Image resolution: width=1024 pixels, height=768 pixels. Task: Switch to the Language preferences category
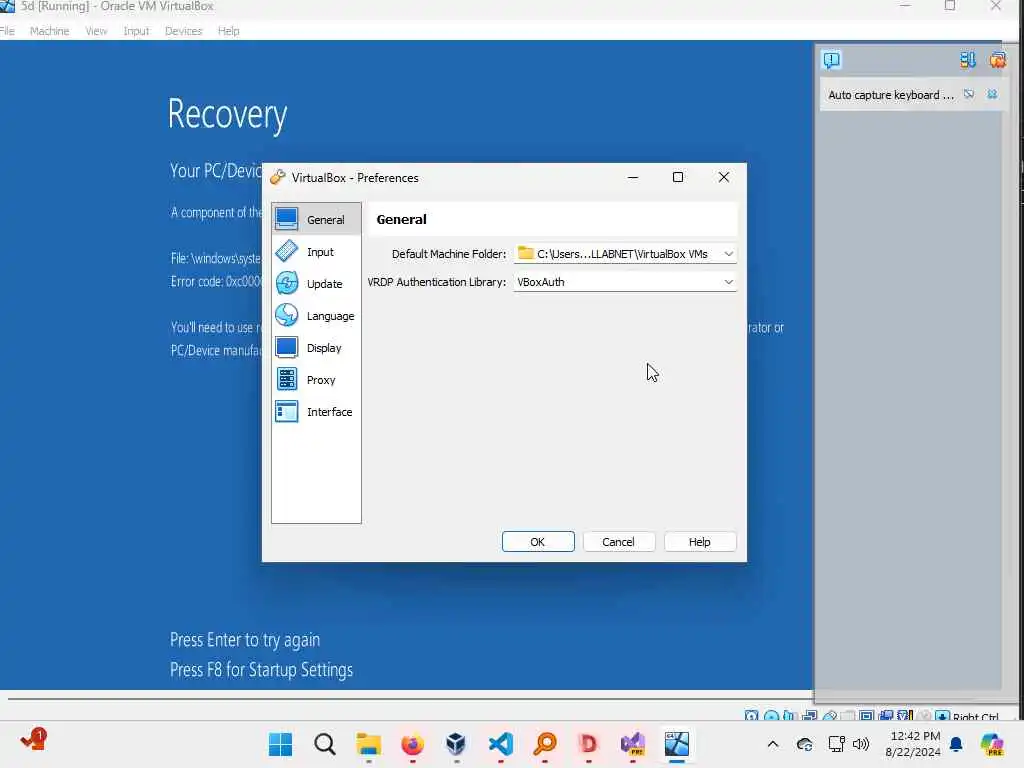(x=316, y=315)
